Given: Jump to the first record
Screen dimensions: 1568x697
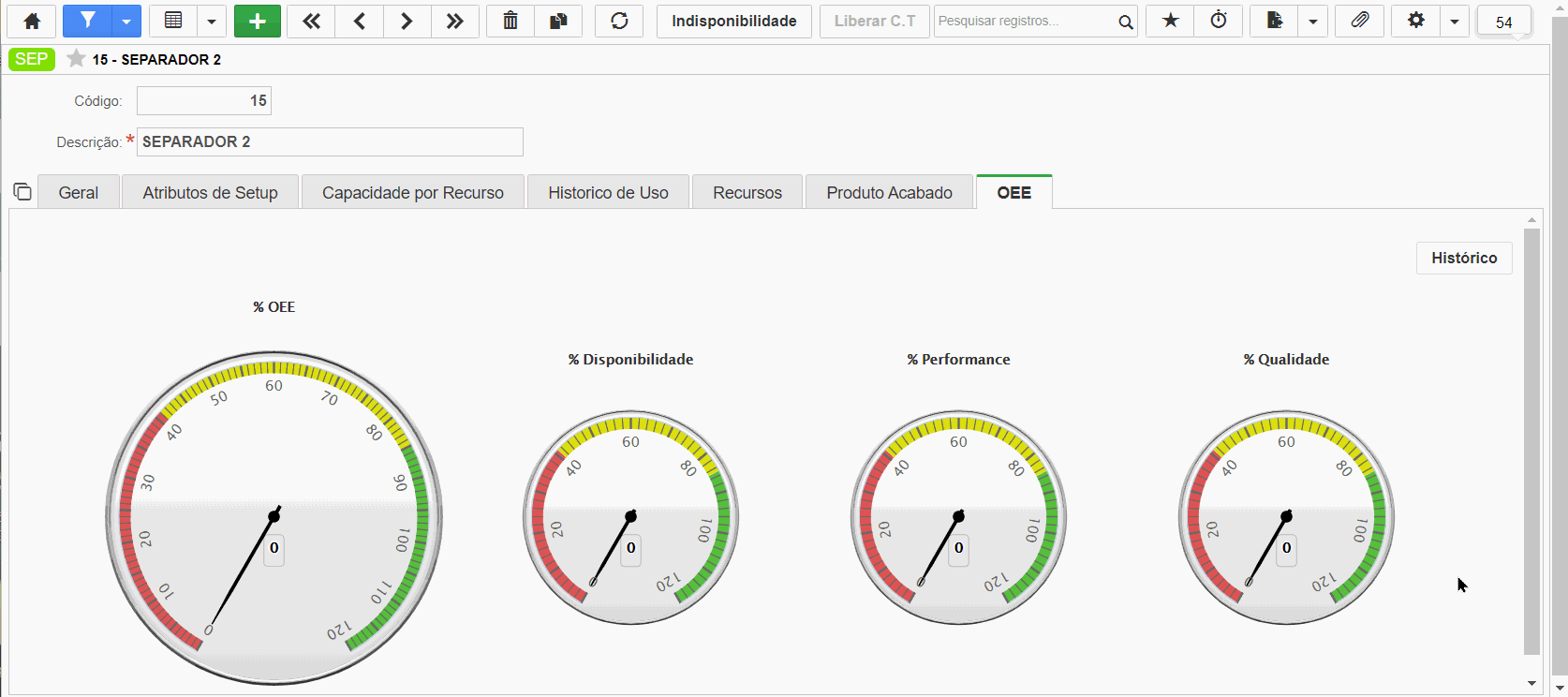Looking at the screenshot, I should tap(311, 21).
